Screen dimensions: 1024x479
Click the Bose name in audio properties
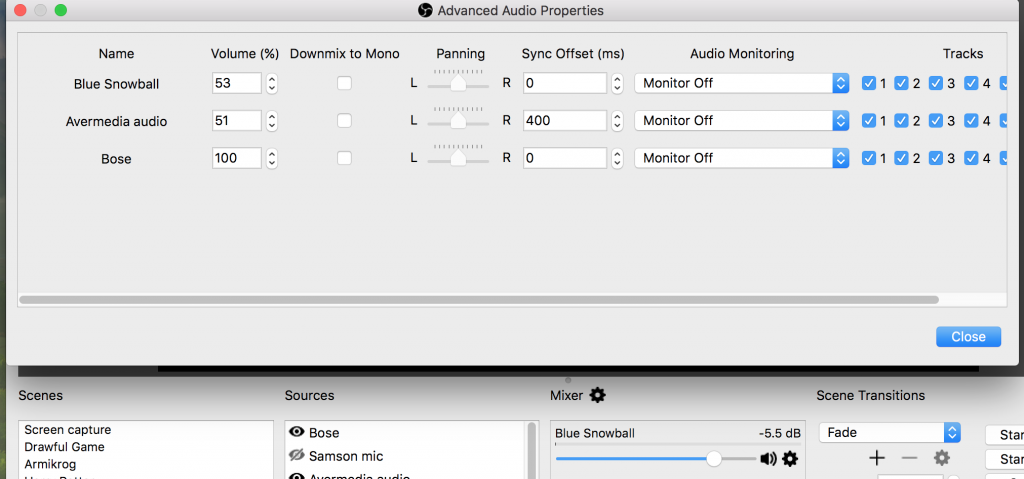pos(116,159)
